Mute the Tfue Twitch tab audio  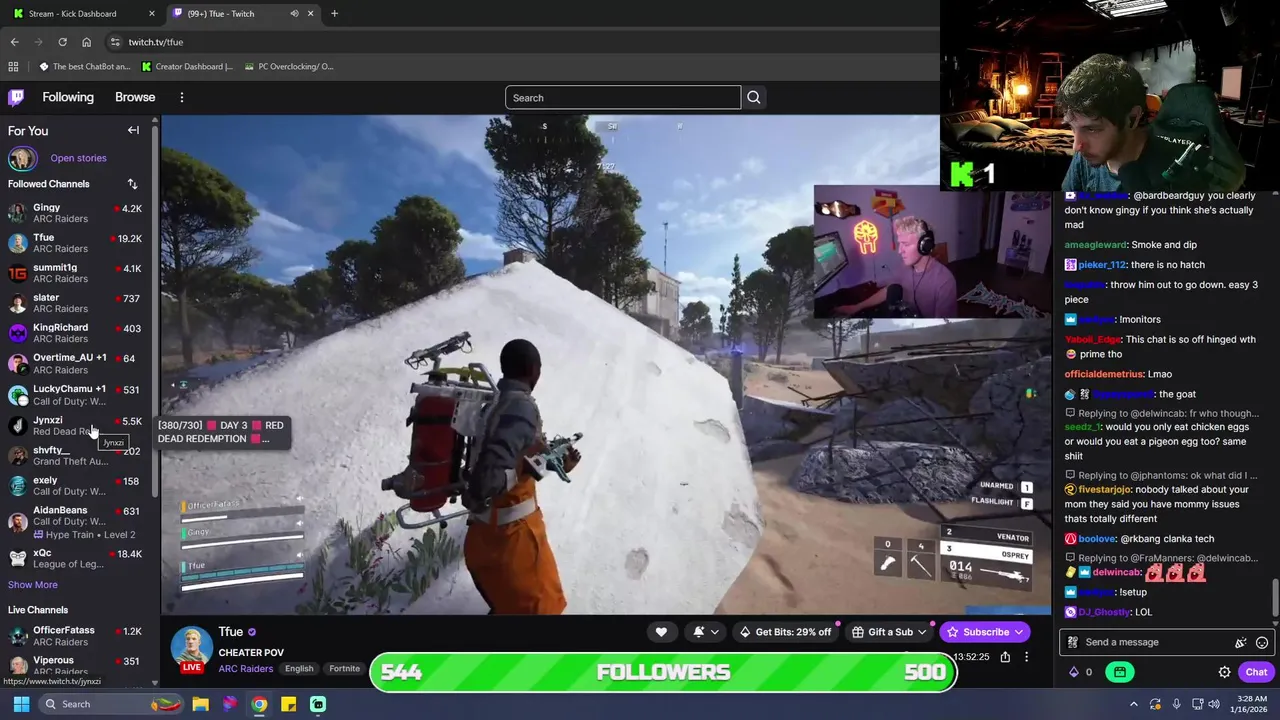[x=294, y=13]
